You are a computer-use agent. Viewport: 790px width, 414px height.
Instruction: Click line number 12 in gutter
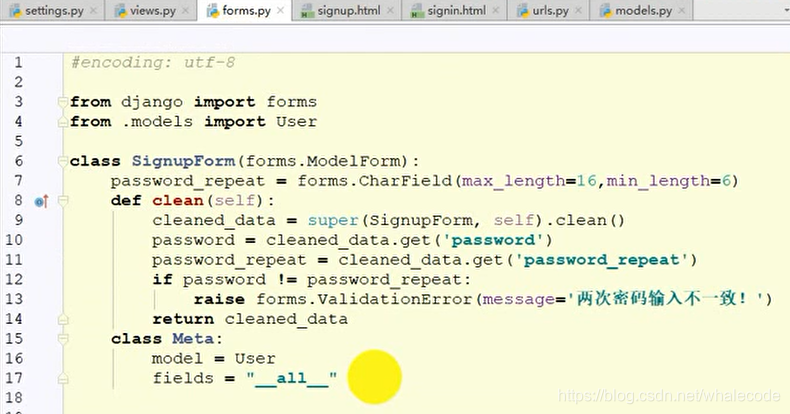point(14,280)
